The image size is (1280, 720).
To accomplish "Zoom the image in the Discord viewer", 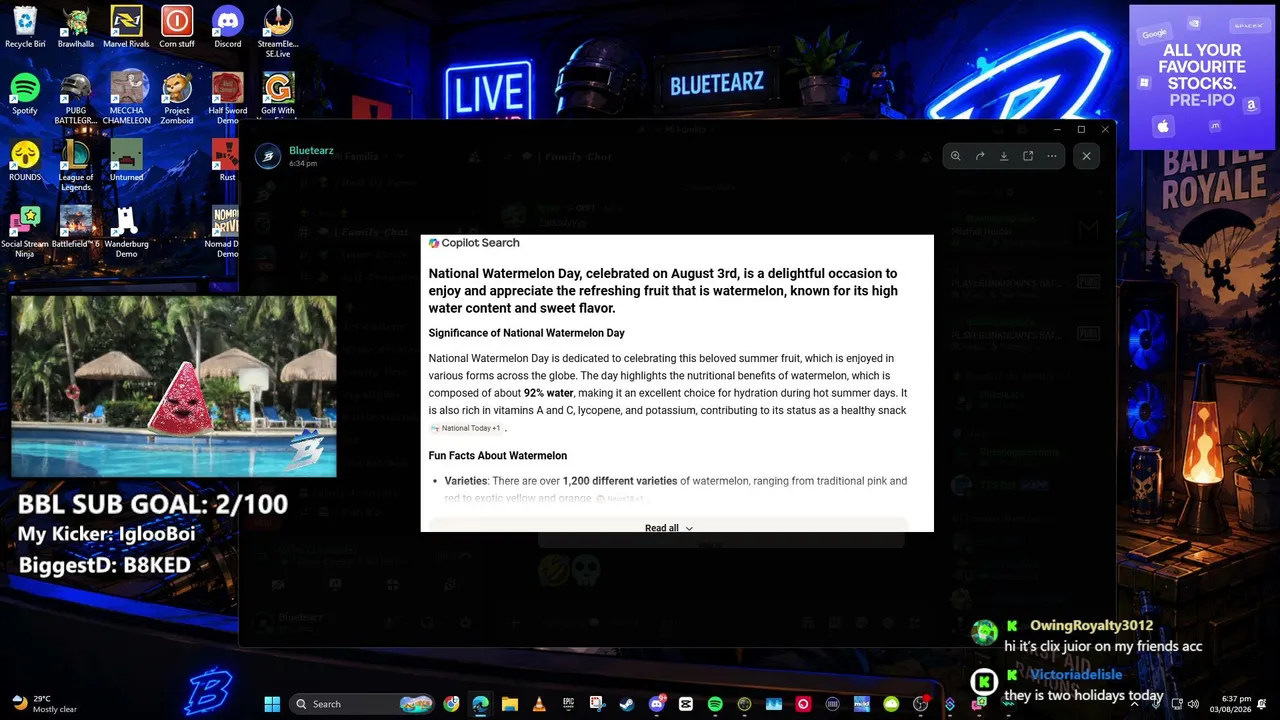I will (x=956, y=156).
